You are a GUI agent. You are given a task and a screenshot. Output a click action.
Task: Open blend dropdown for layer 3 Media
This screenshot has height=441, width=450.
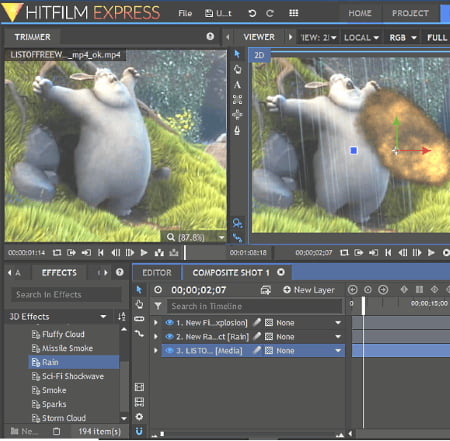pos(338,351)
